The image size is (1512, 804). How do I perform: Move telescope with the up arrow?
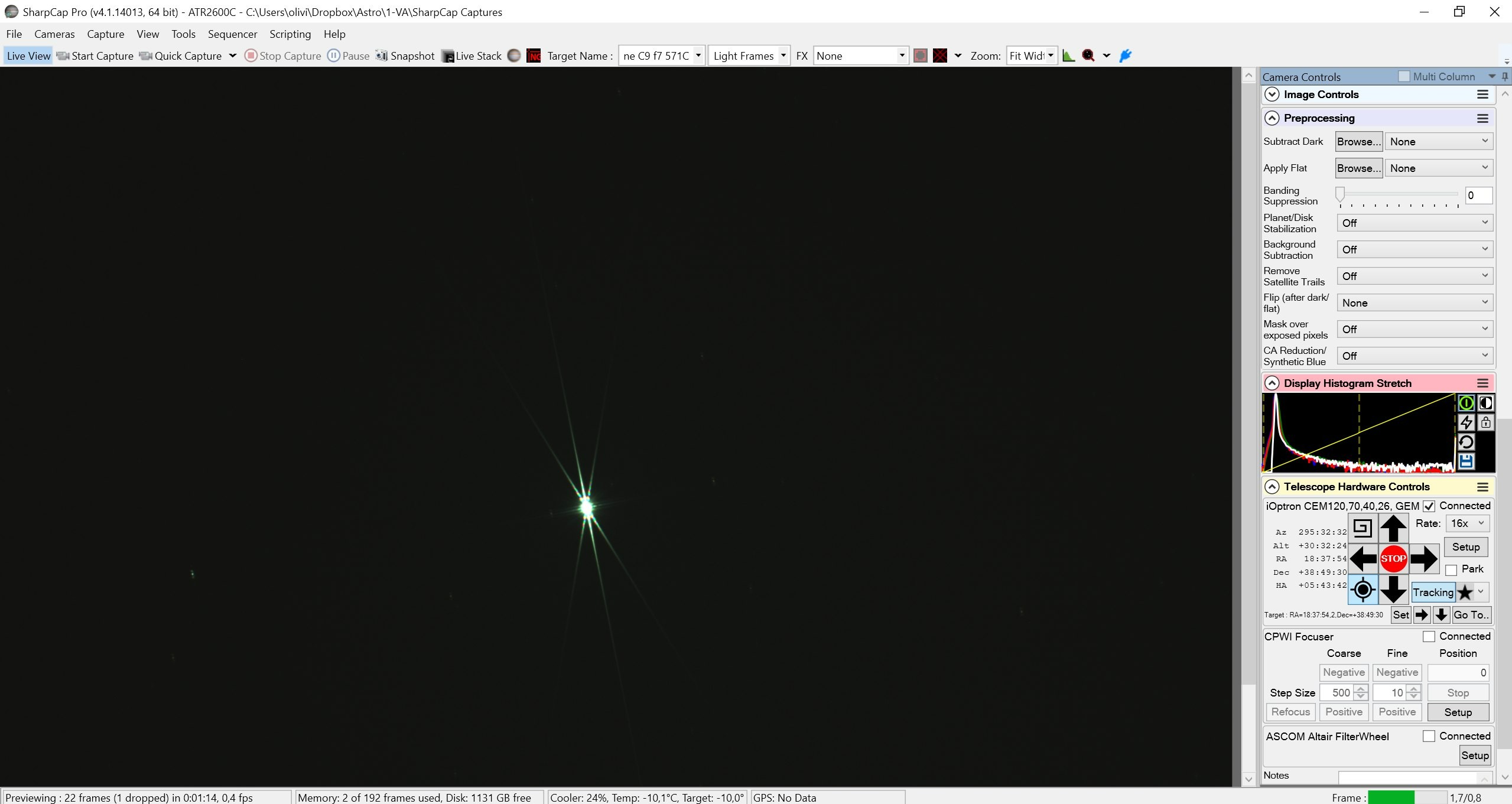[1393, 528]
